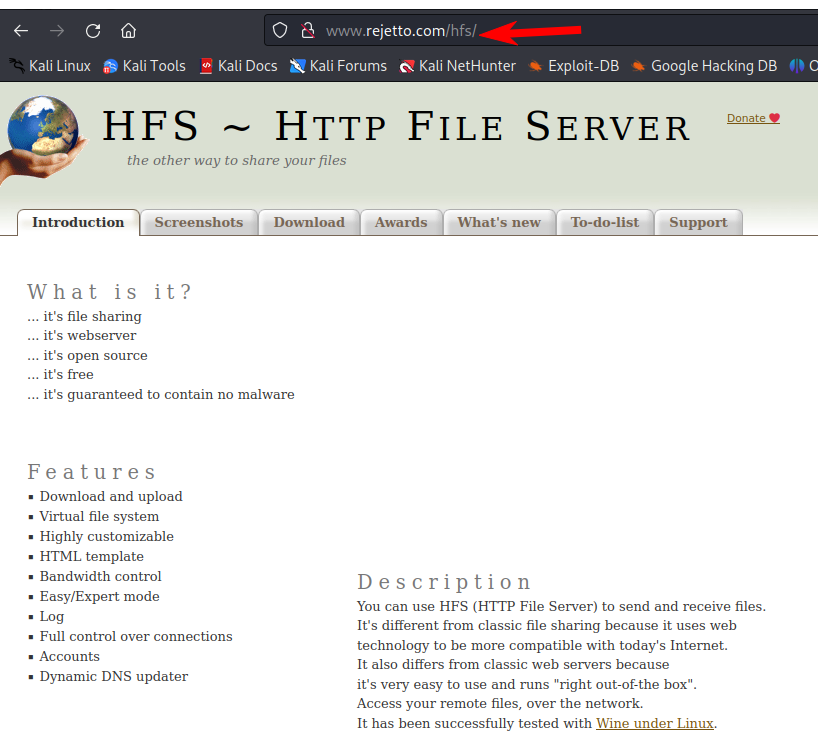Click 'guaranteed to contain no malware' line
This screenshot has height=742, width=818.
[161, 394]
